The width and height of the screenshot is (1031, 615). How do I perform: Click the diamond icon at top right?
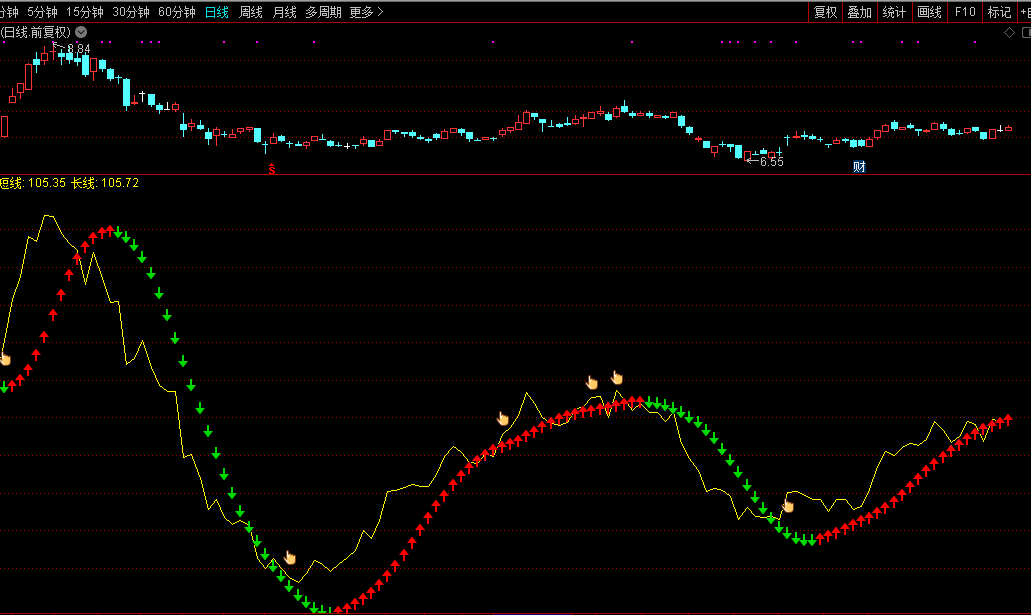[x=1009, y=32]
